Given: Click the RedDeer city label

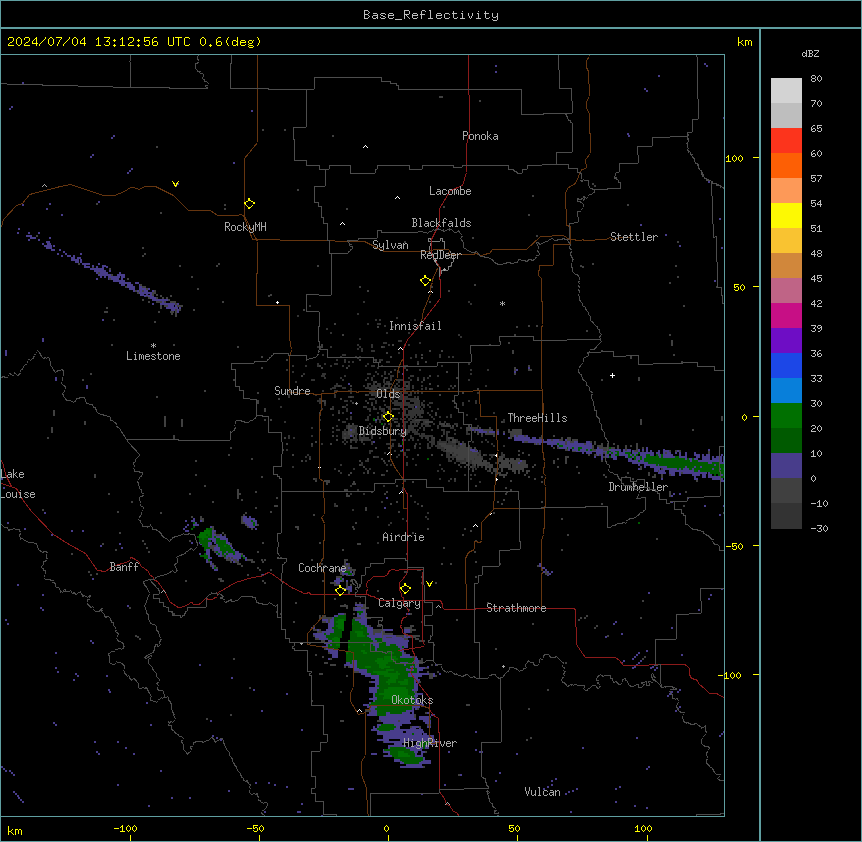Looking at the screenshot, I should point(440,255).
